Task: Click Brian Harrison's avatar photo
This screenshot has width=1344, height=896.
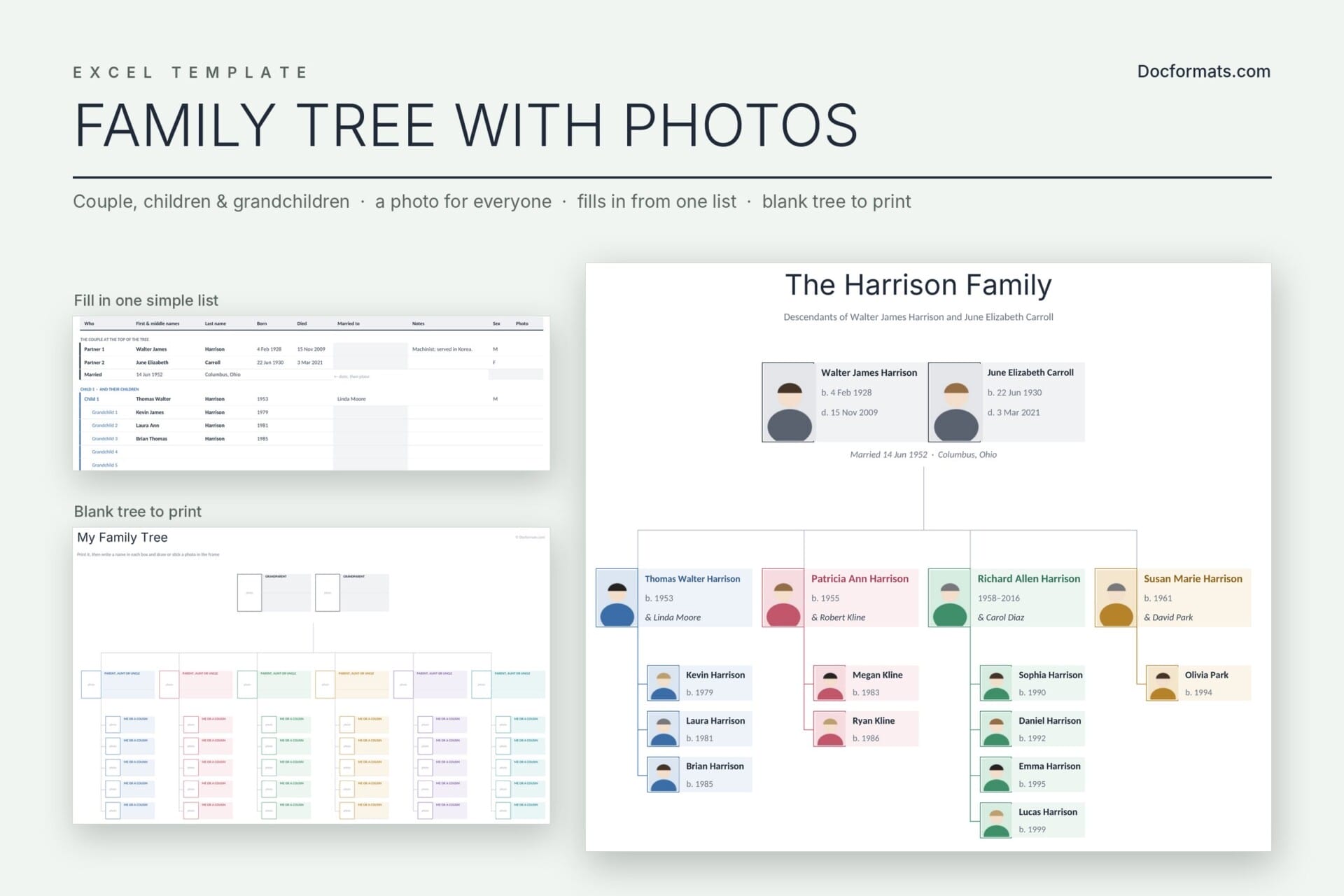Action: pos(663,774)
